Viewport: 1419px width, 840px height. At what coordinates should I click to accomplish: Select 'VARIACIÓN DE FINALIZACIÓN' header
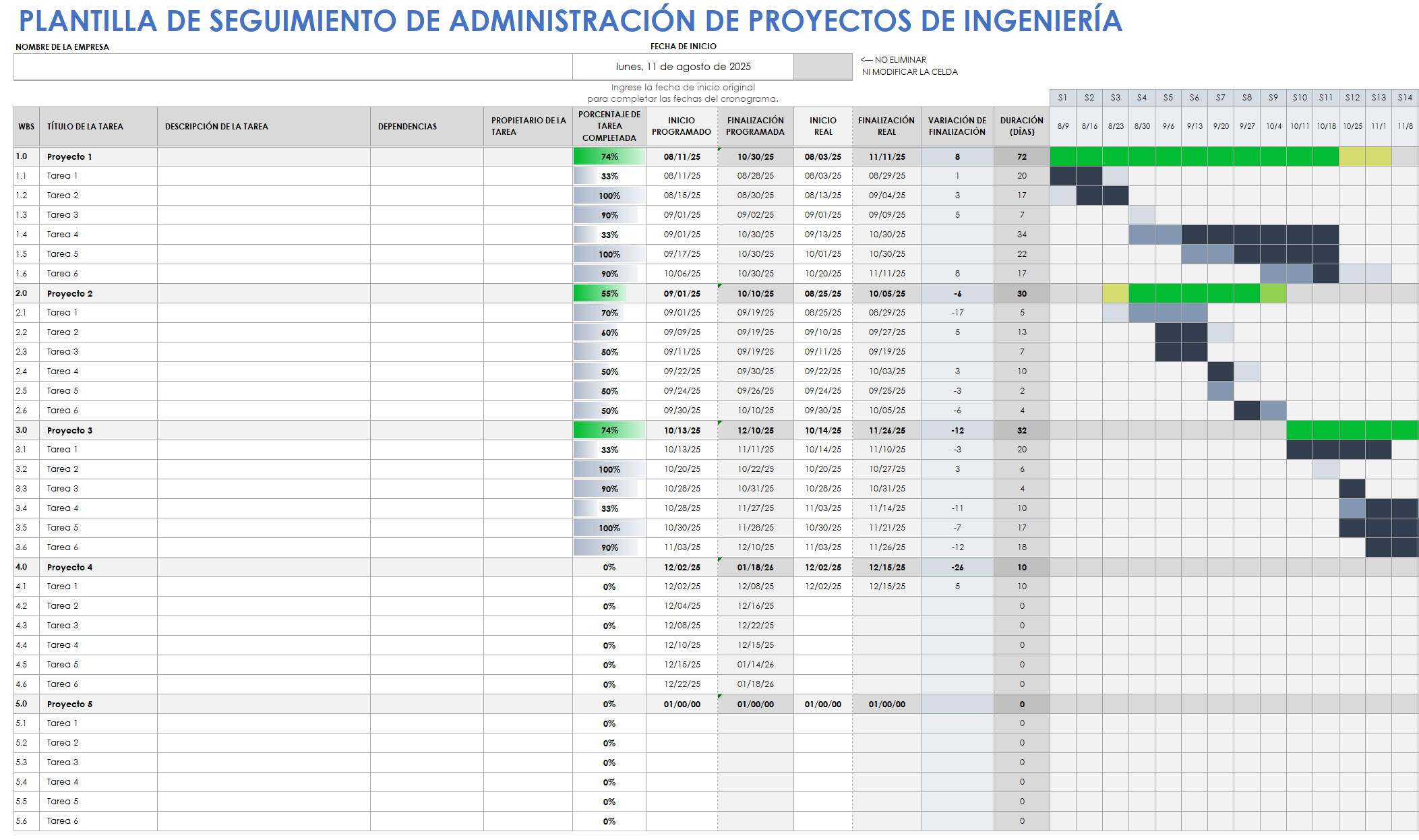coord(957,126)
